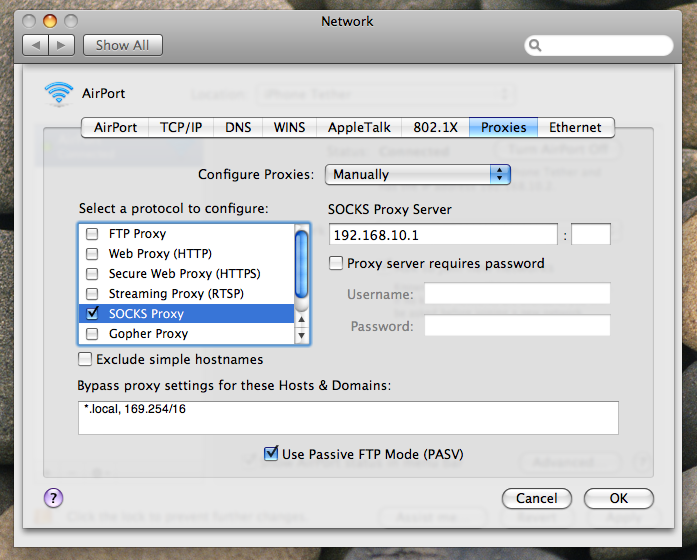Click the purple help question mark
This screenshot has height=560, width=697.
[x=54, y=497]
